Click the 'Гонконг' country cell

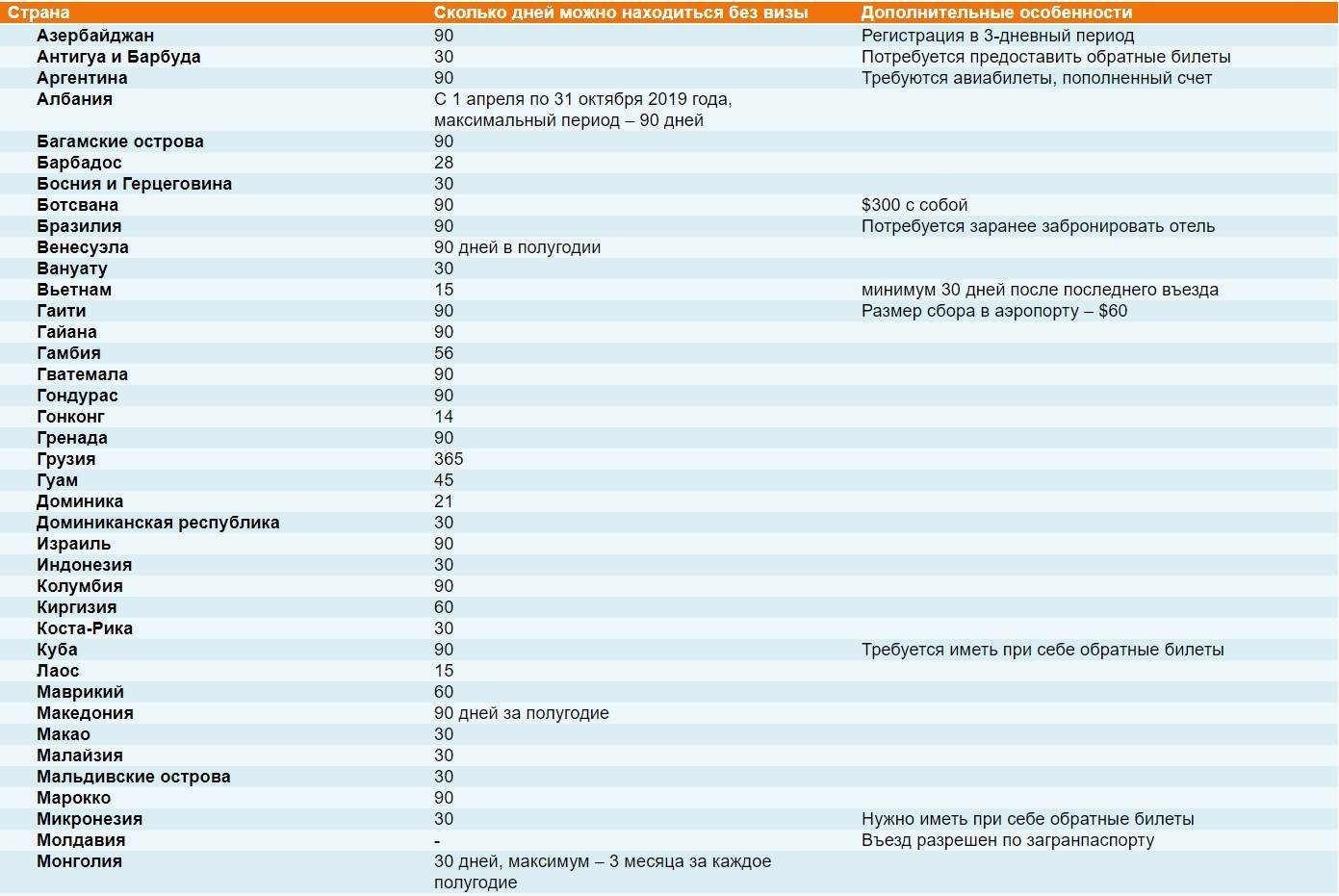[70, 417]
